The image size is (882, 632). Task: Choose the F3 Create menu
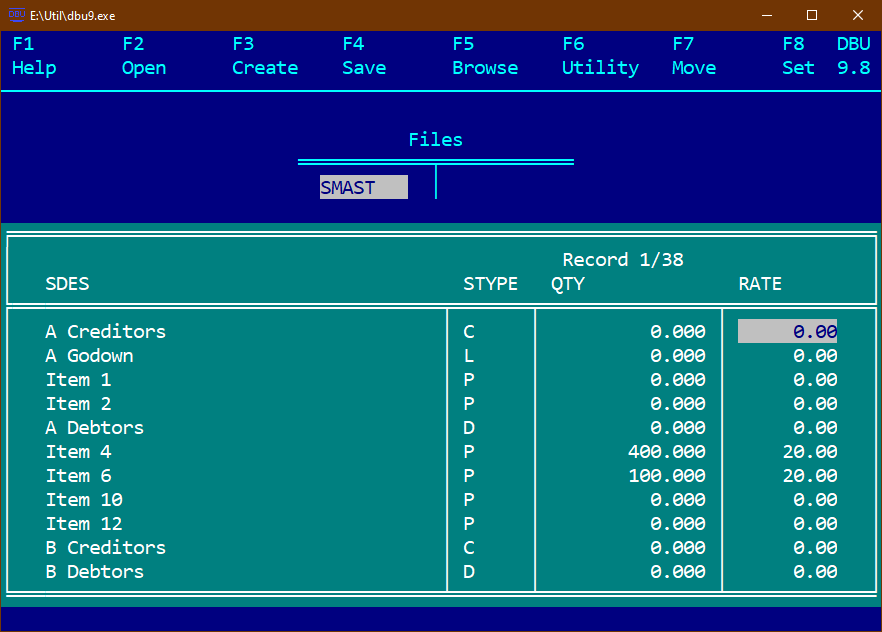[x=265, y=57]
